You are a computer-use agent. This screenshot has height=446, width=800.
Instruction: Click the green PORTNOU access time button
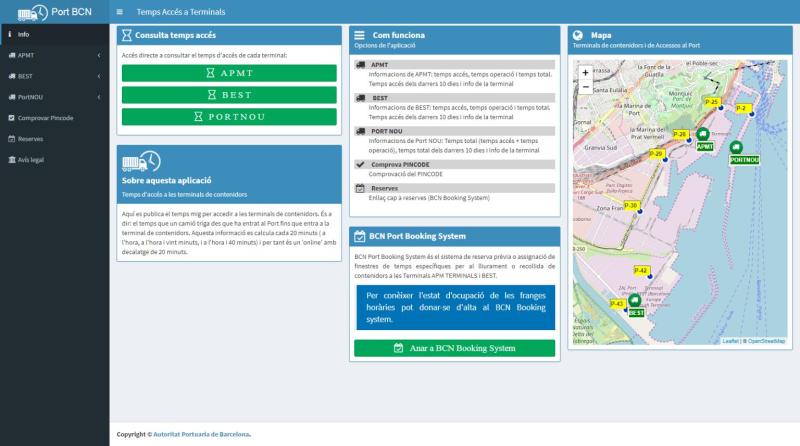point(229,117)
